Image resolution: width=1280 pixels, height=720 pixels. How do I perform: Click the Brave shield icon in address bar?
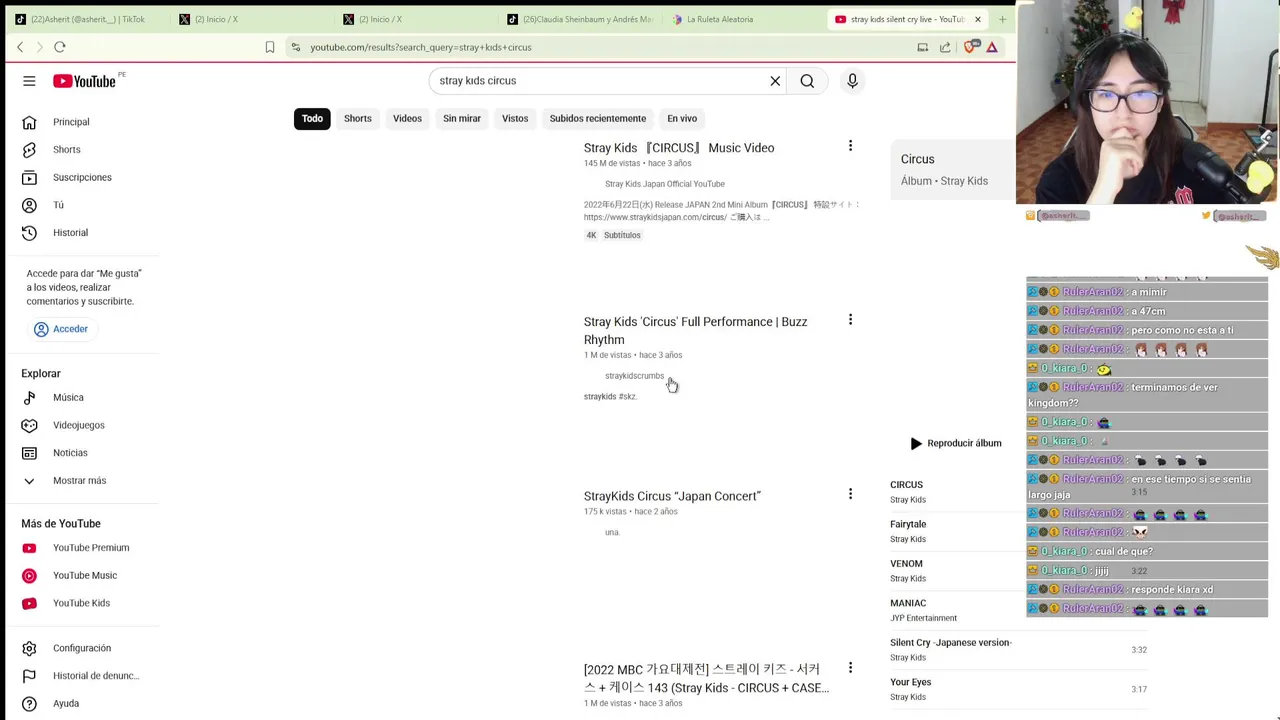click(970, 47)
